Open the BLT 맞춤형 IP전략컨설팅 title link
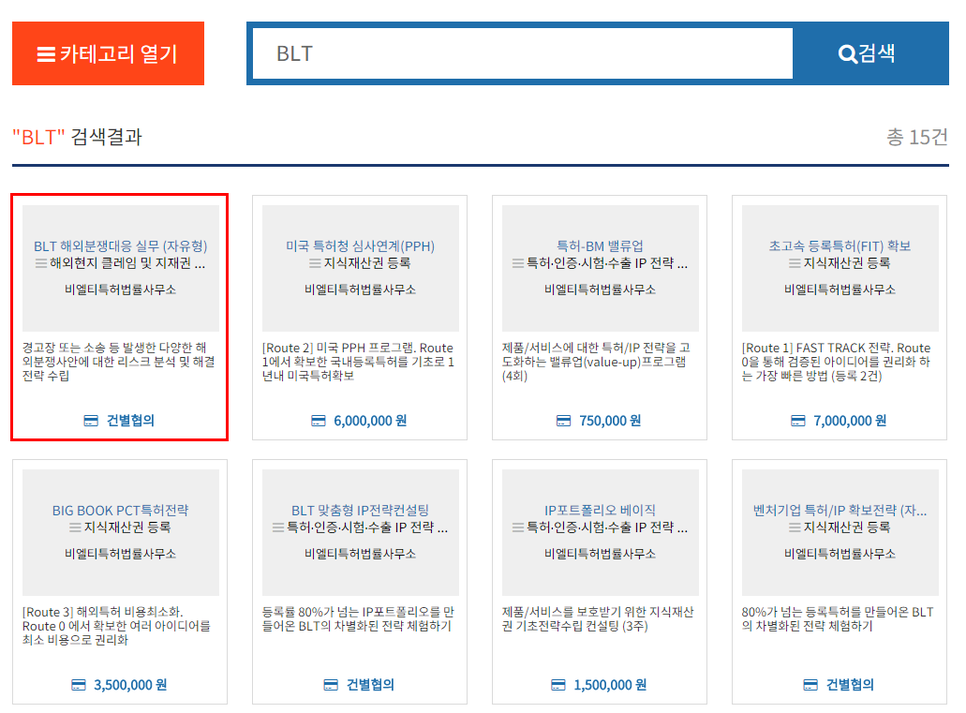This screenshot has width=966, height=713. point(360,510)
